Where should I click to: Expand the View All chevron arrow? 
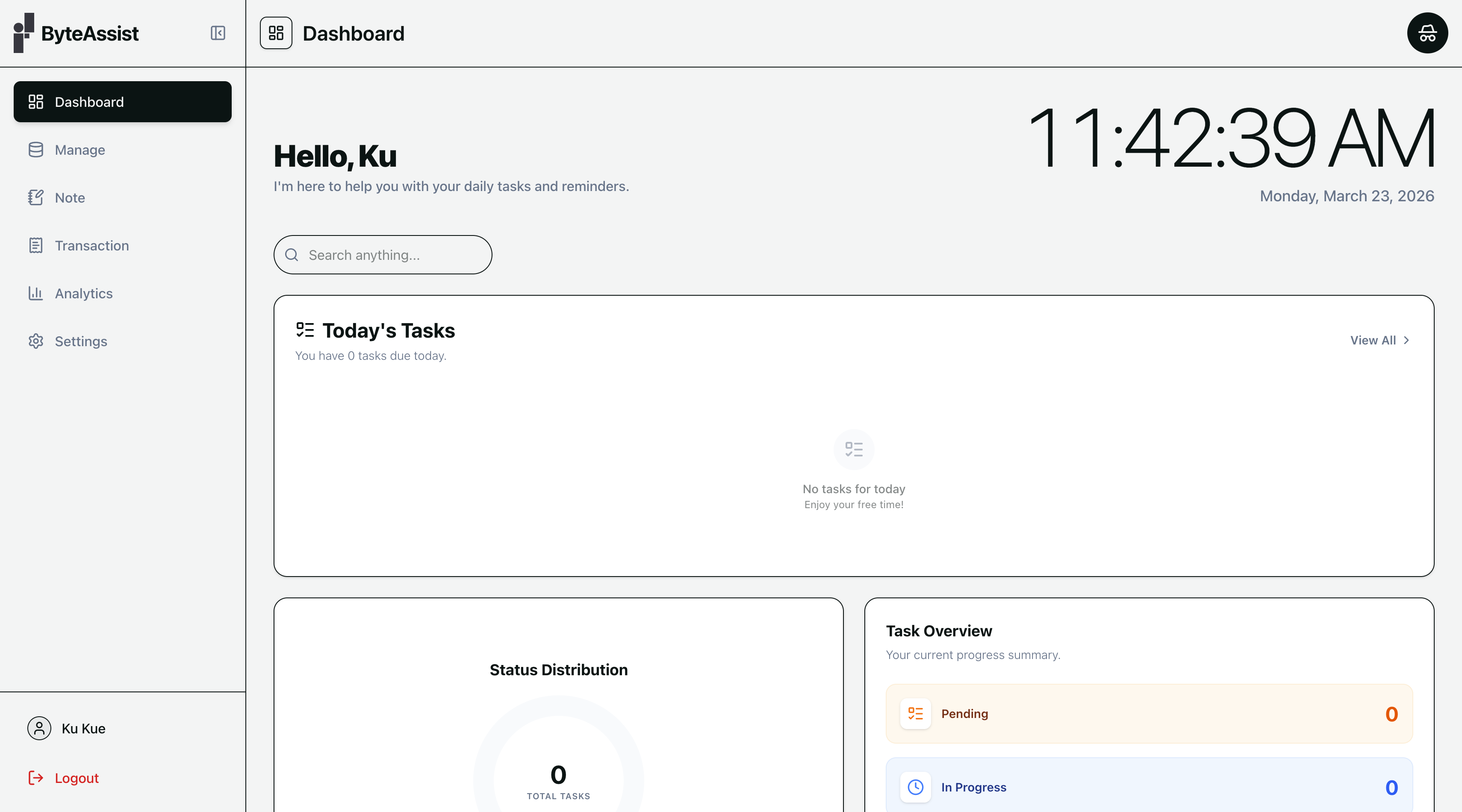pos(1406,340)
